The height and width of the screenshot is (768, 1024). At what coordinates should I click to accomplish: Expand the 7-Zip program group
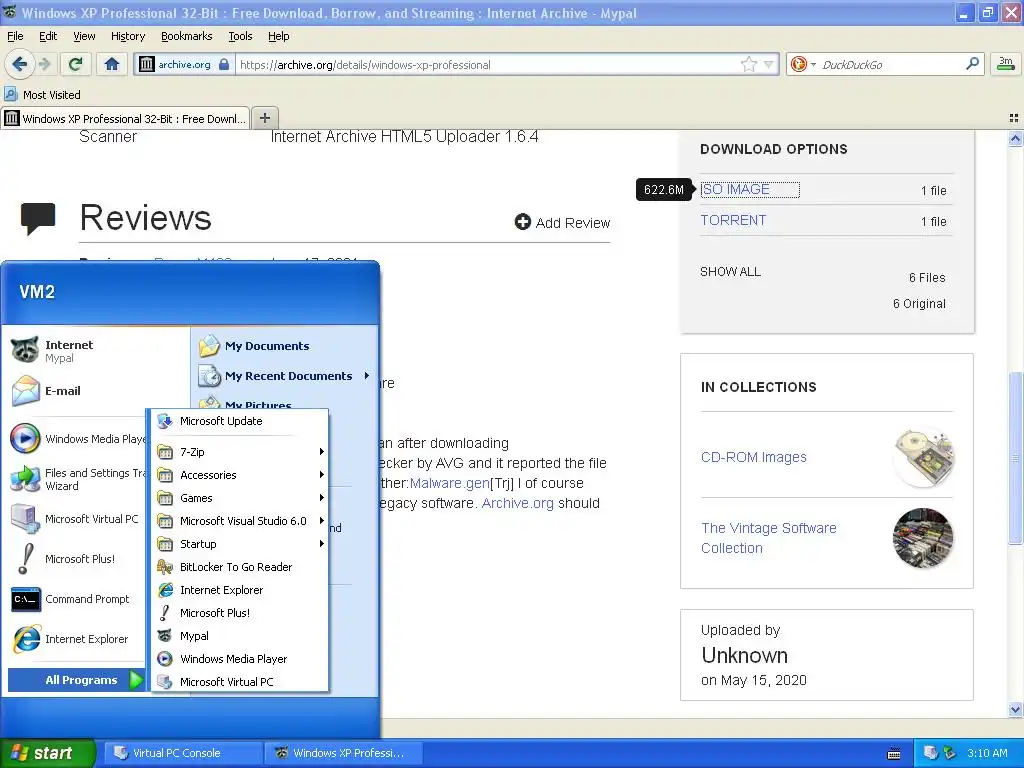240,452
